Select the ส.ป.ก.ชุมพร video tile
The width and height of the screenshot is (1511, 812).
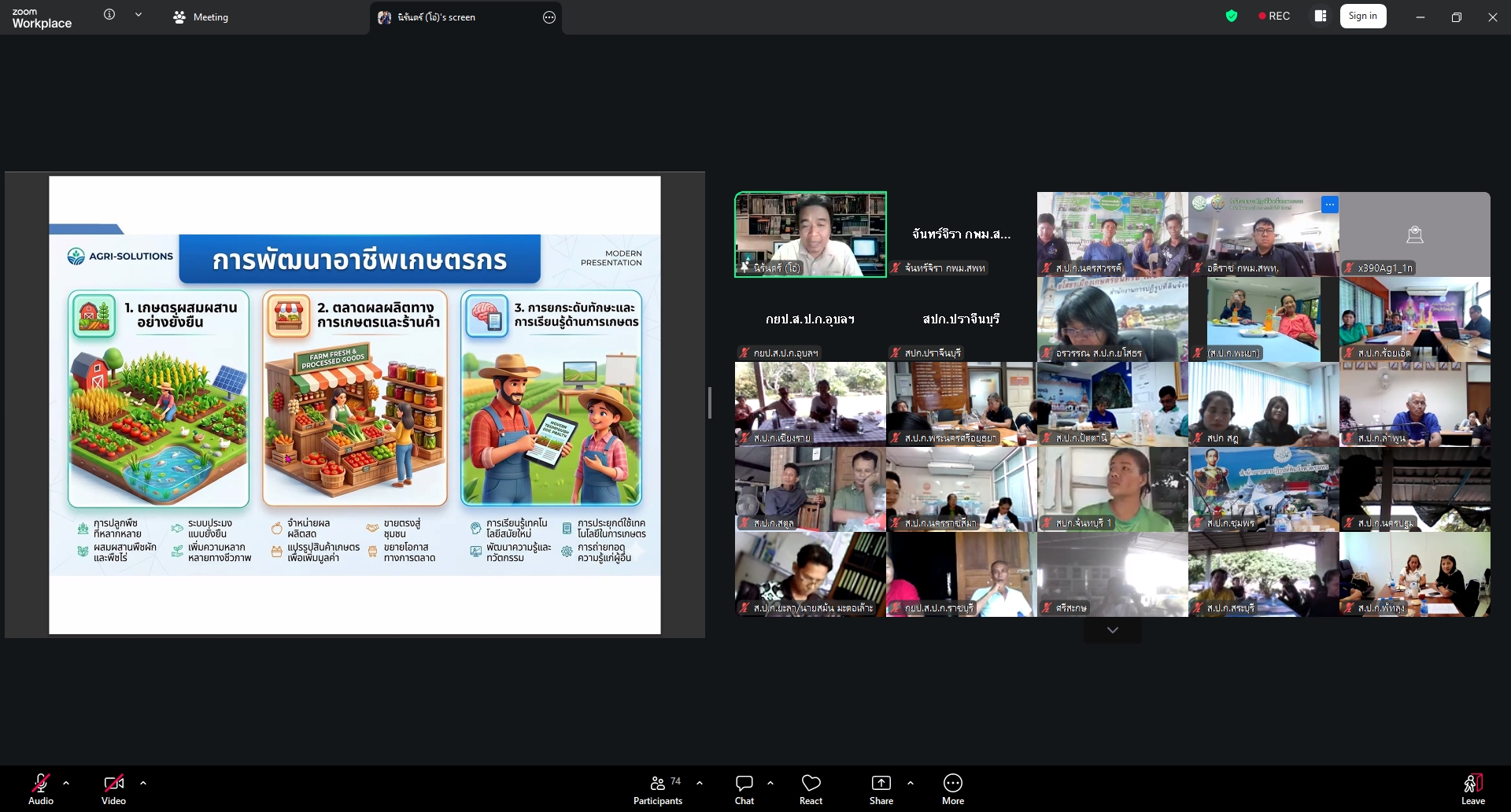coord(1264,489)
